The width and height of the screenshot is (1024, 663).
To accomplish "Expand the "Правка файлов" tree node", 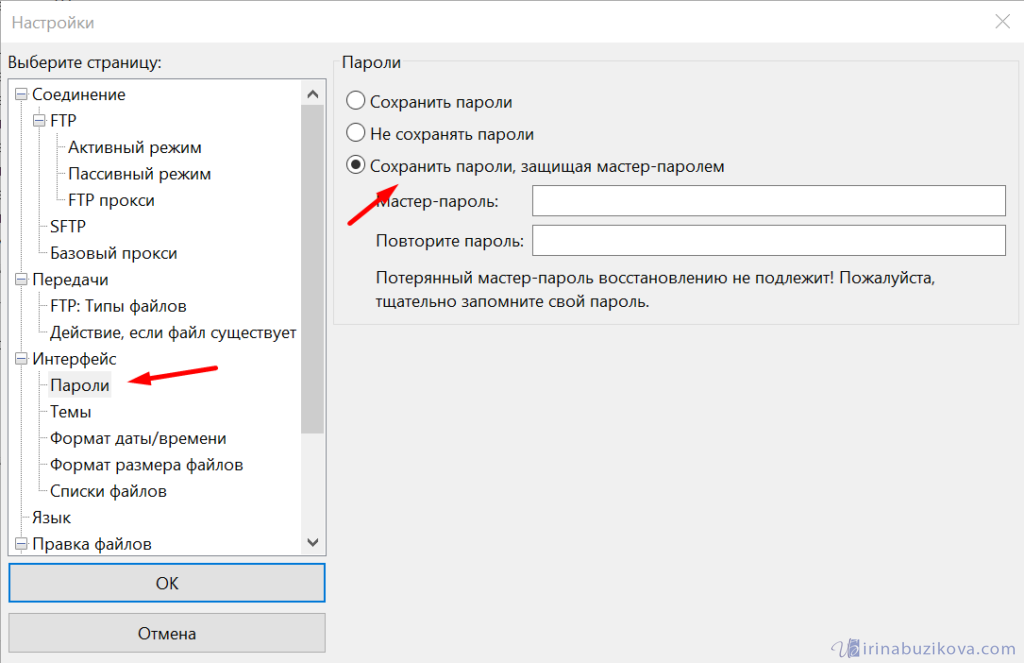I will [x=21, y=545].
